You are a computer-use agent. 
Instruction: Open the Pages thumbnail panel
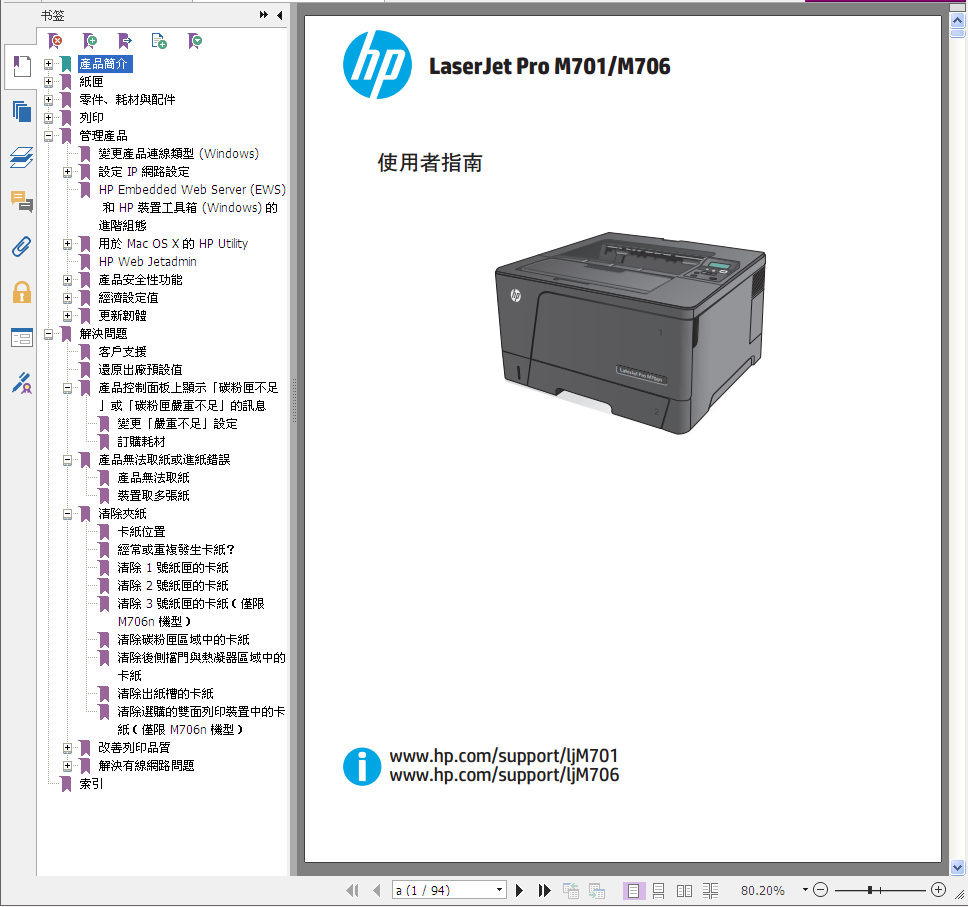(x=22, y=112)
